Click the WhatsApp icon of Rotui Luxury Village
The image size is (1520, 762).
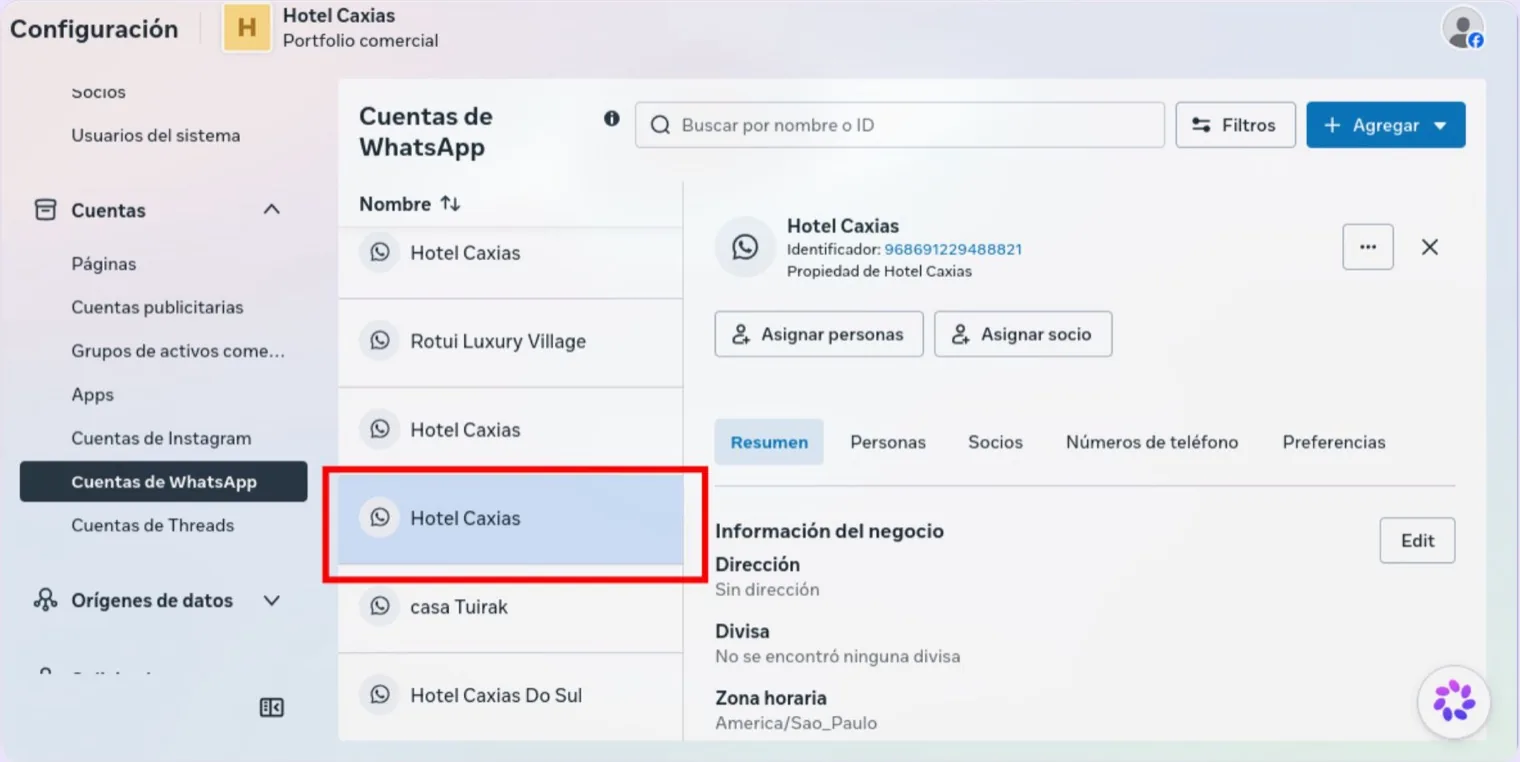click(x=380, y=341)
